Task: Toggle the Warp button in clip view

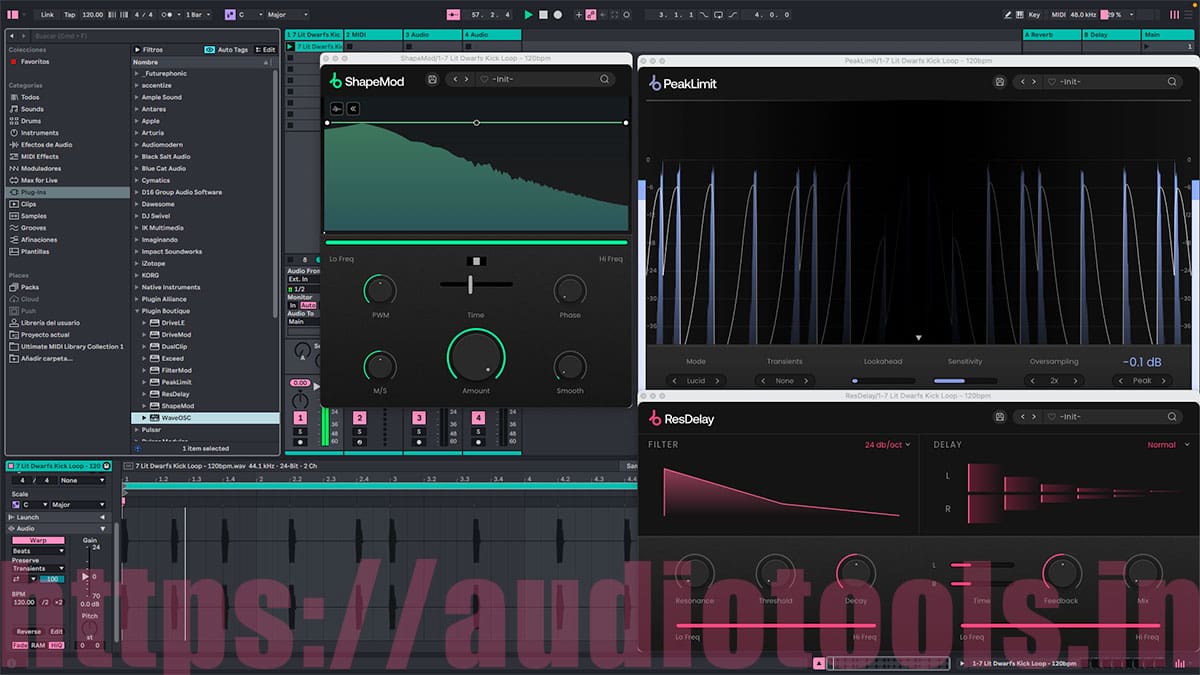Action: (38, 541)
